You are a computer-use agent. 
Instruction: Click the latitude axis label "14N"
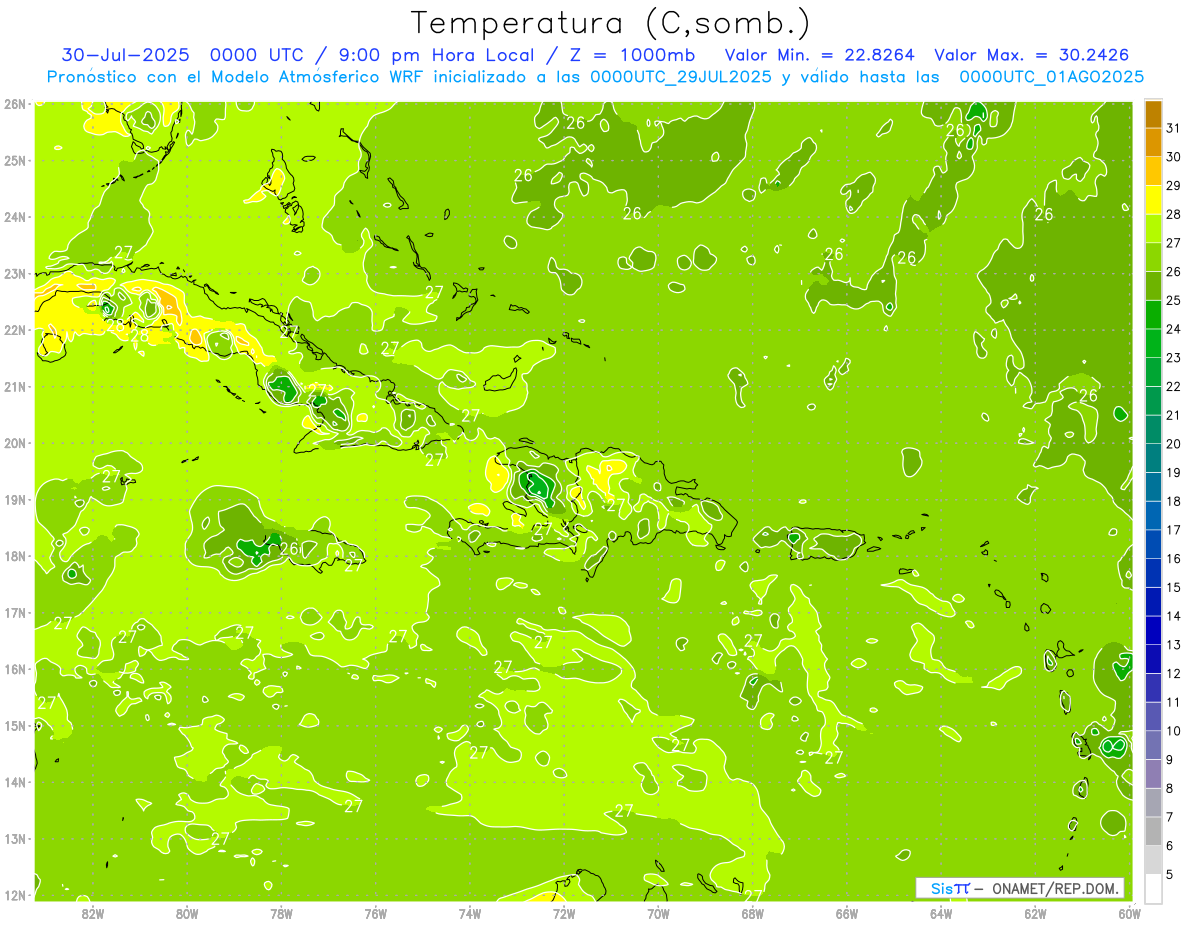(x=14, y=782)
